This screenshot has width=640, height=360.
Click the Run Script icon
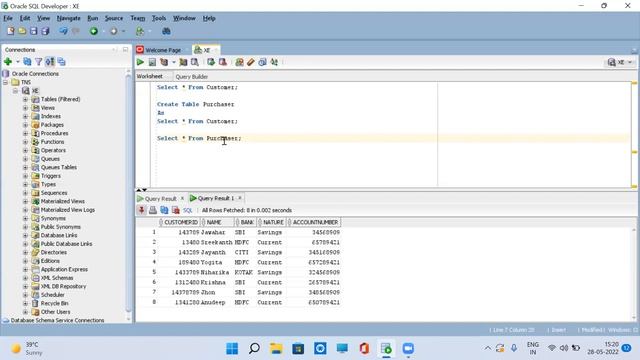click(152, 62)
